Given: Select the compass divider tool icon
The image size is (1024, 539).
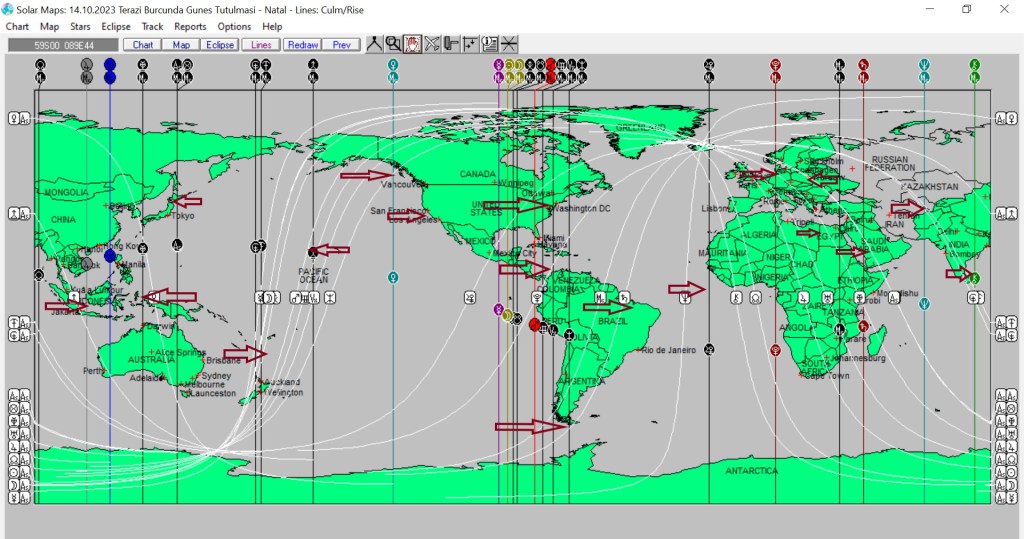Looking at the screenshot, I should pos(374,44).
